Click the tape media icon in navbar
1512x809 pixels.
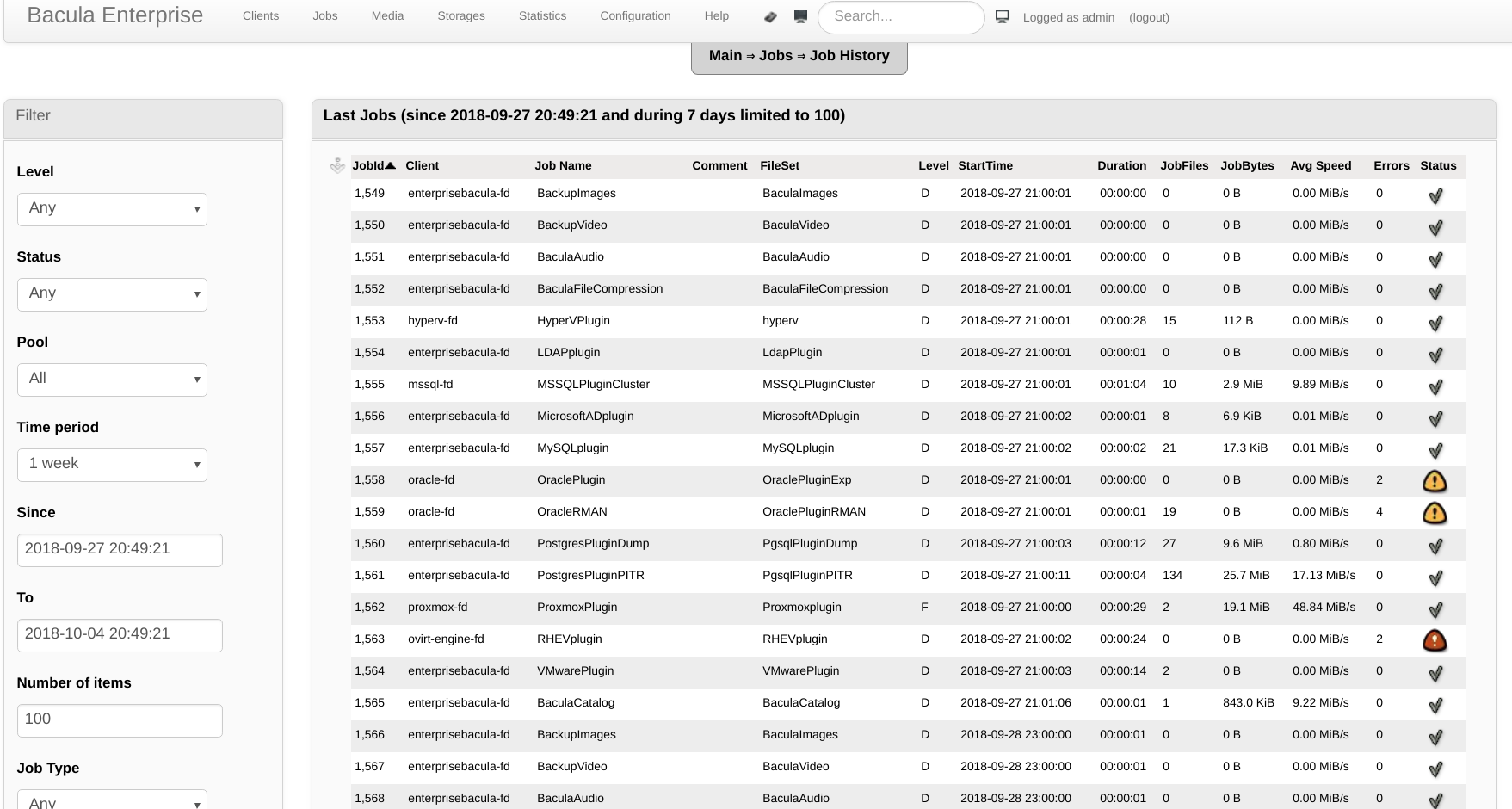771,17
